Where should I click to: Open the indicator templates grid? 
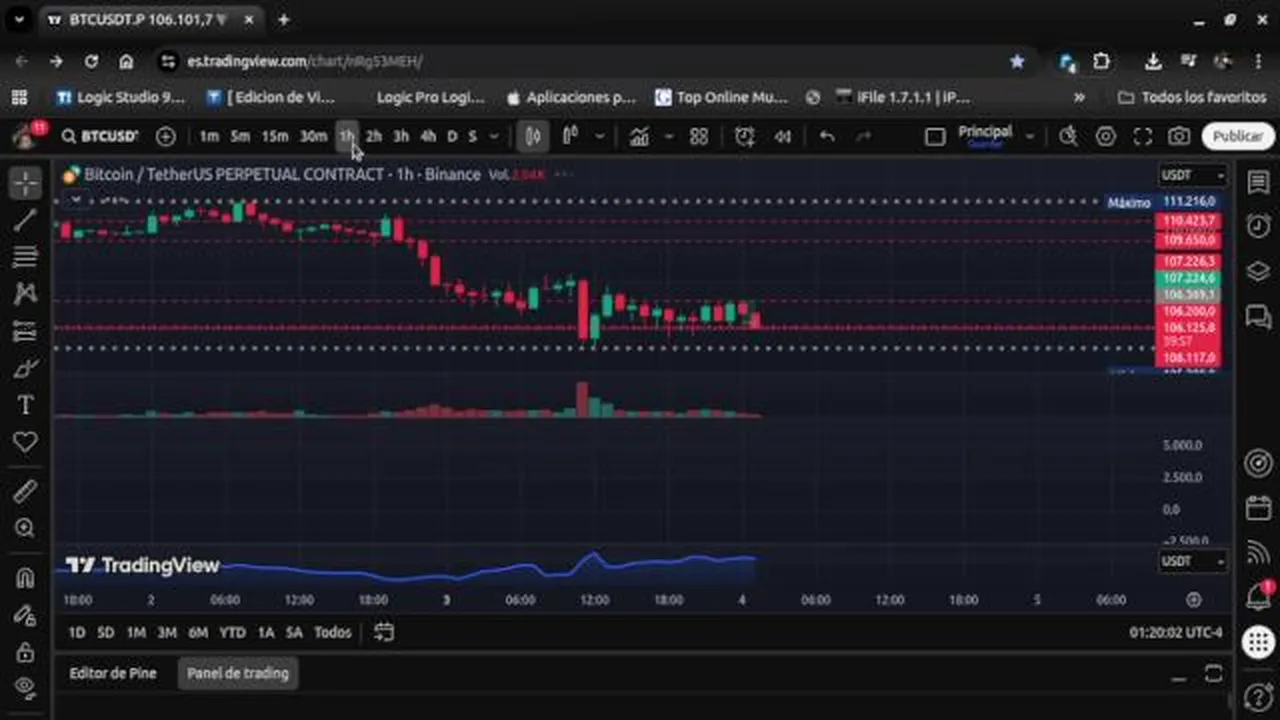click(699, 136)
